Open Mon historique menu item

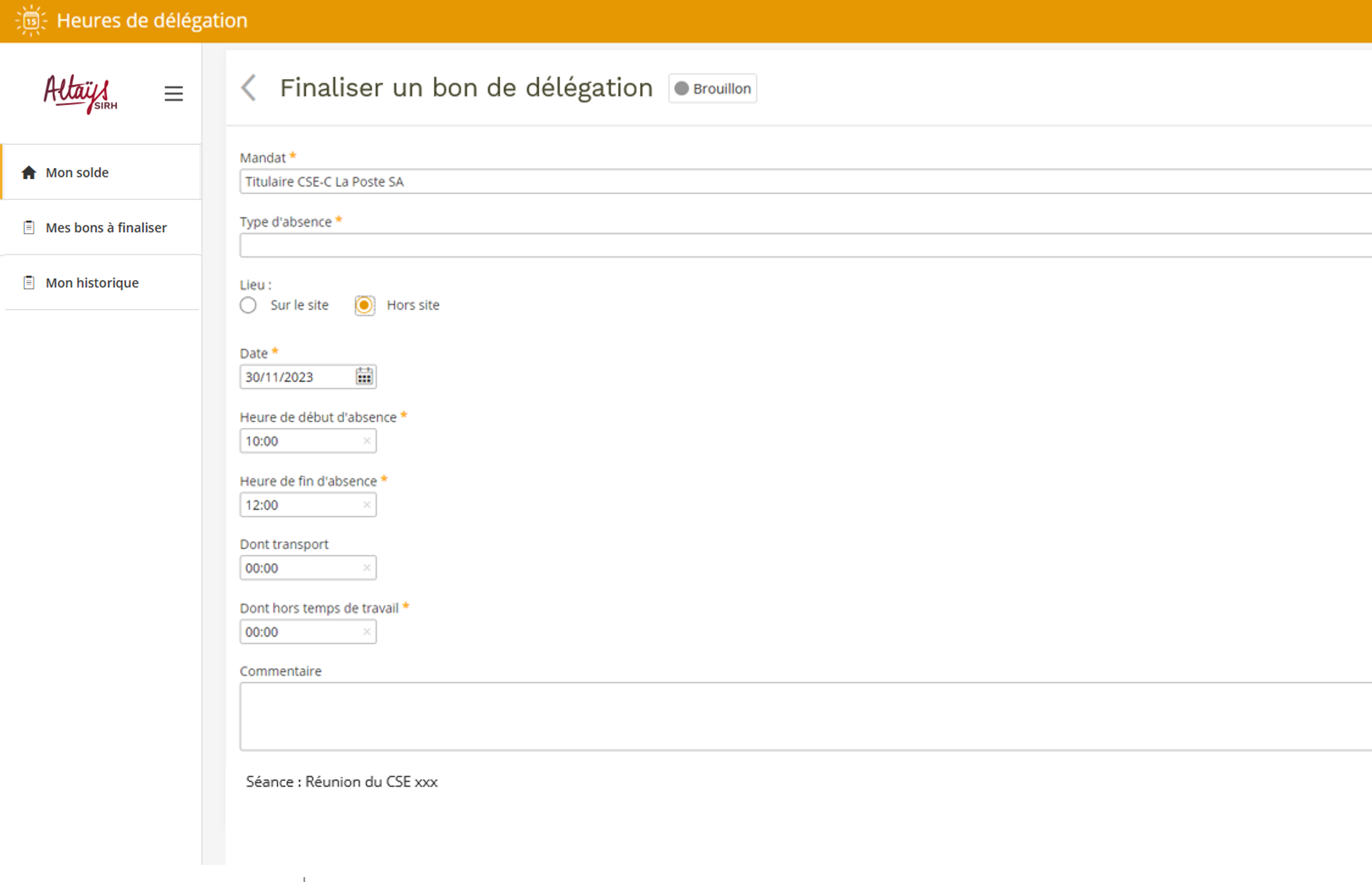click(92, 283)
